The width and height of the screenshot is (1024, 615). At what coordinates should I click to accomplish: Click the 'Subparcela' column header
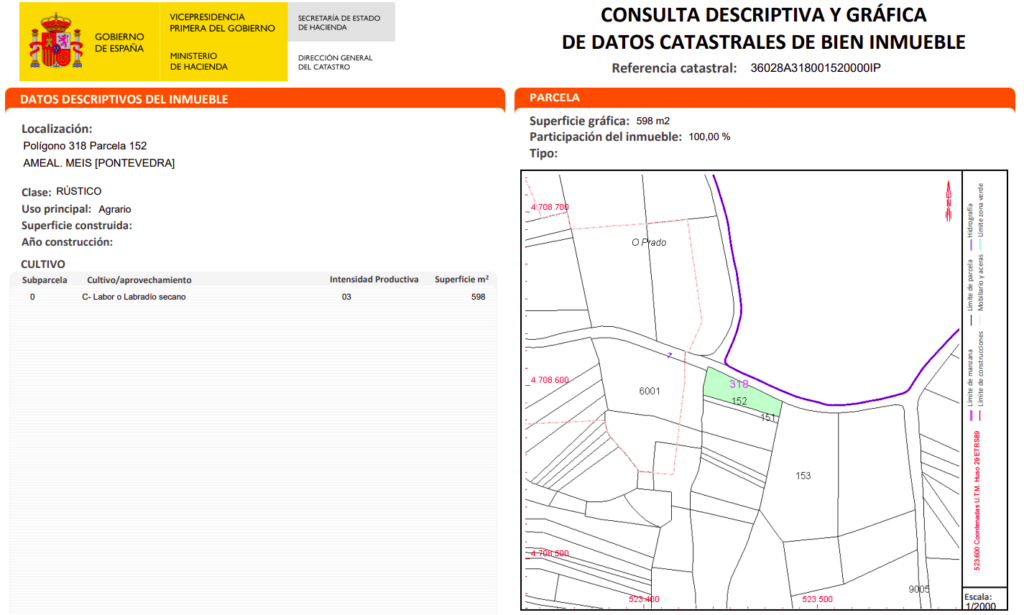[44, 280]
